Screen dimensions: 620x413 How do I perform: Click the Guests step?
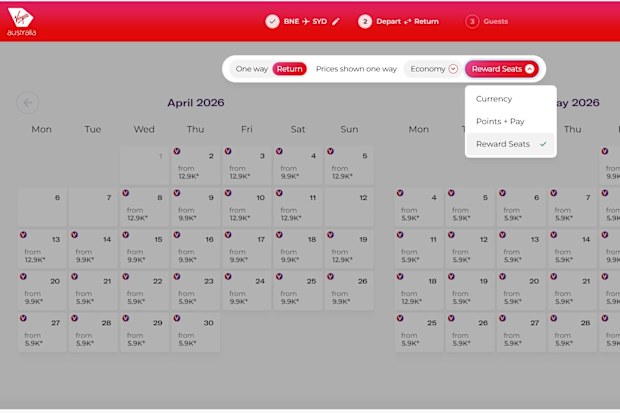click(487, 21)
